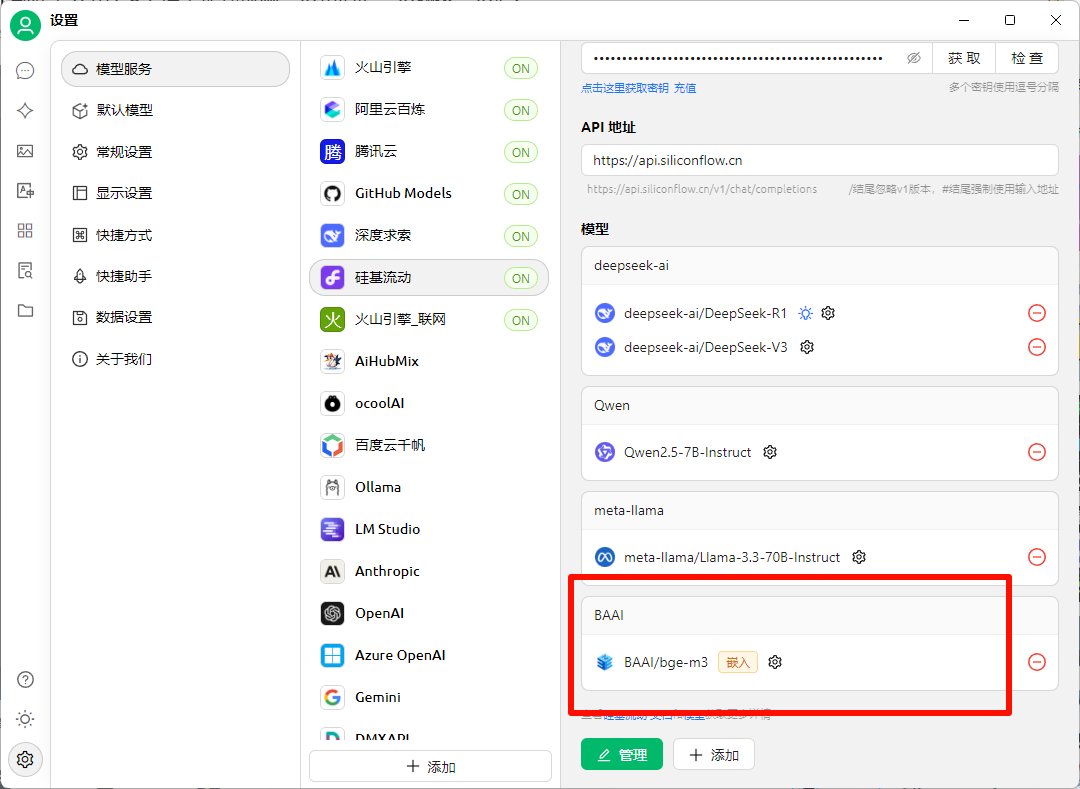Viewport: 1080px width, 789px height.
Task: Toggle the 深度求索 ON switch
Action: pos(521,236)
